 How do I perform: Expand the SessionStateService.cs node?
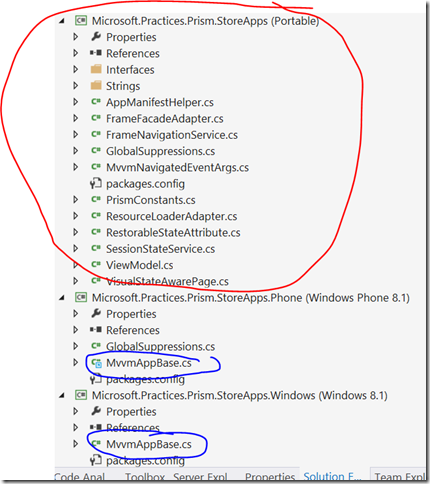tap(76, 249)
